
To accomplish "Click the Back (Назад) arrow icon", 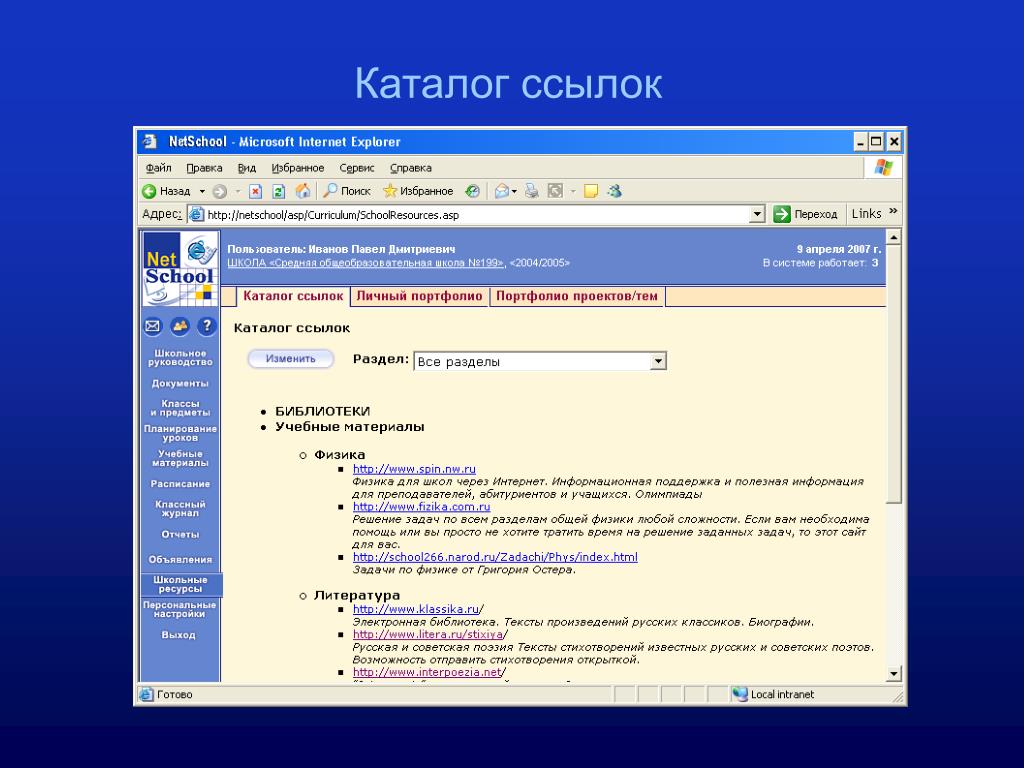I will pos(149,191).
